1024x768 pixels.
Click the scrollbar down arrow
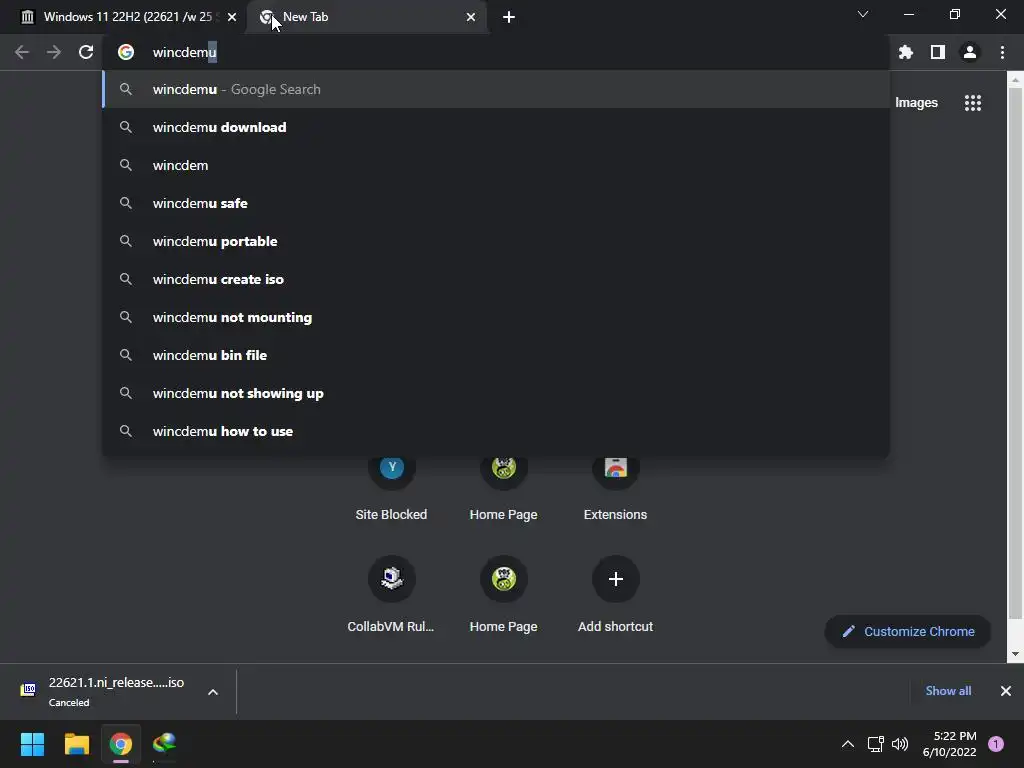1015,654
